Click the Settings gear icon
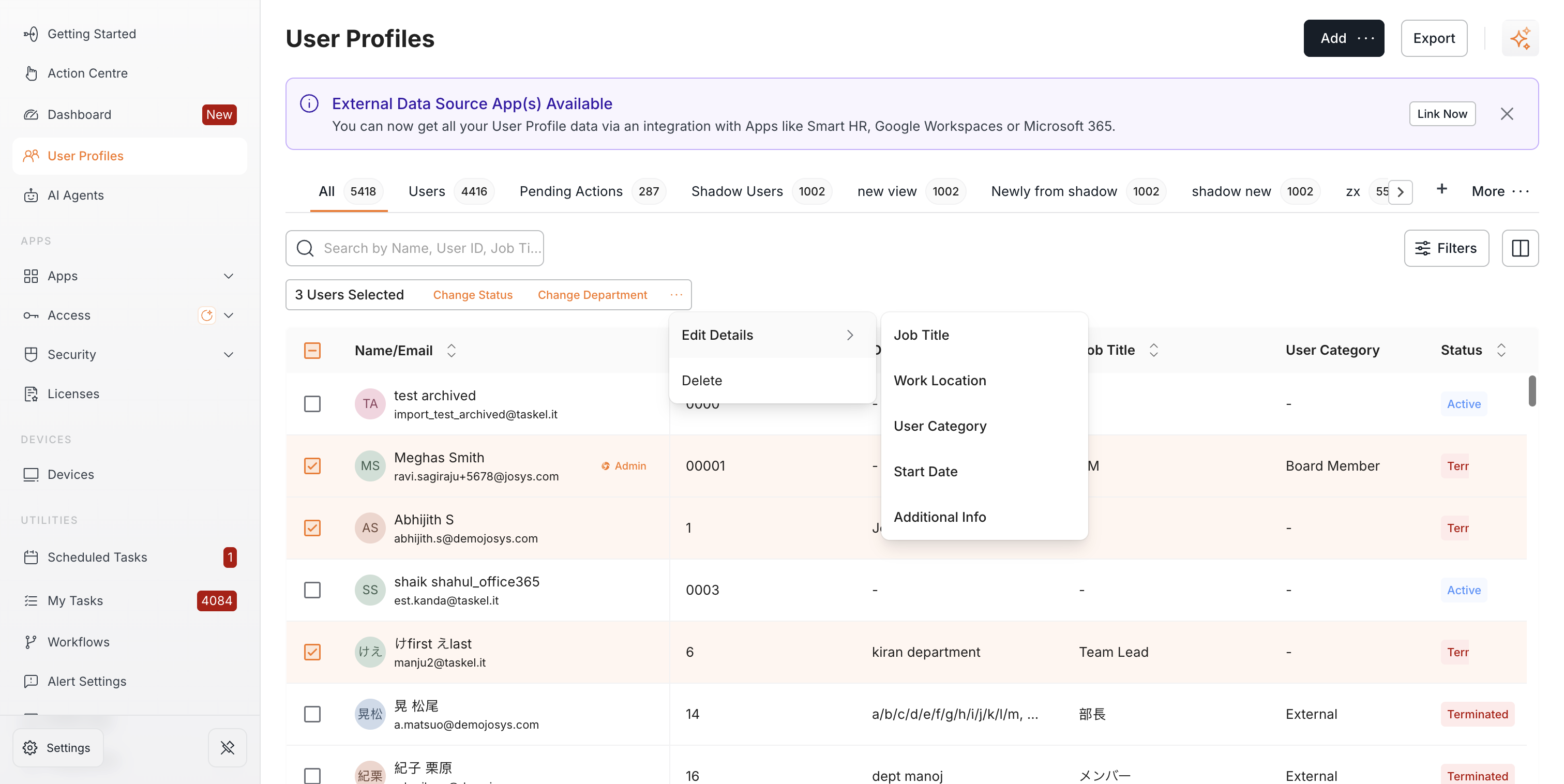 coord(31,748)
